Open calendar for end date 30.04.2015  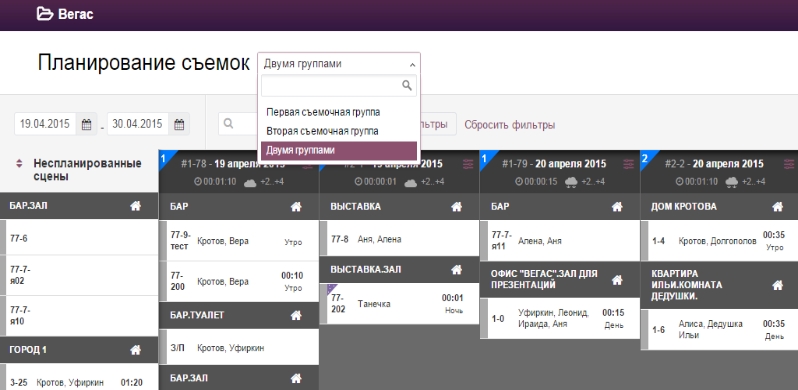point(179,124)
